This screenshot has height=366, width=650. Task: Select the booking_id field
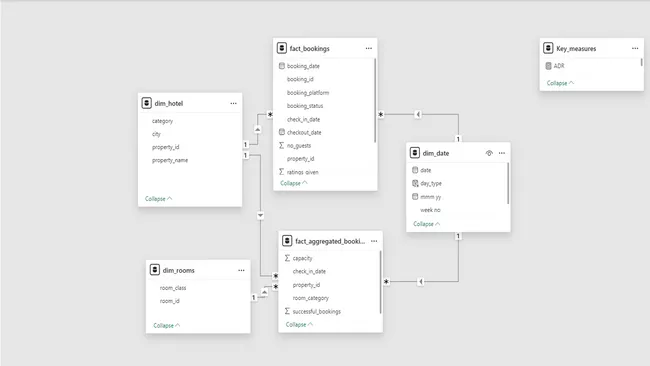pos(300,79)
